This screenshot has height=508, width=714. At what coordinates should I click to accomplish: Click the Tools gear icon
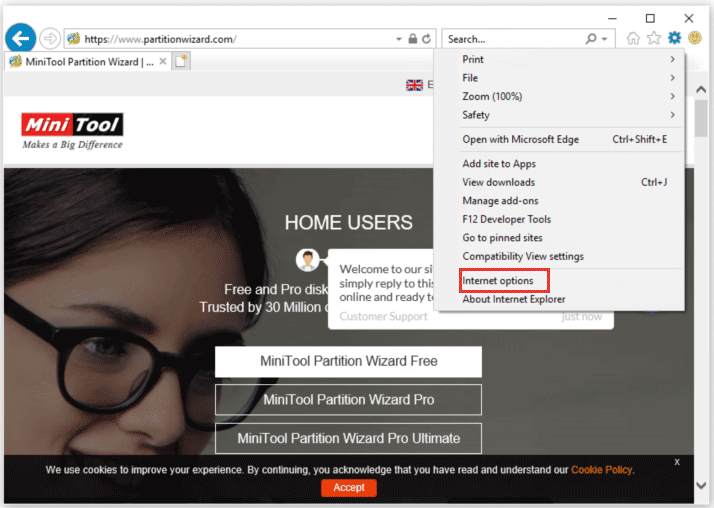pos(674,38)
